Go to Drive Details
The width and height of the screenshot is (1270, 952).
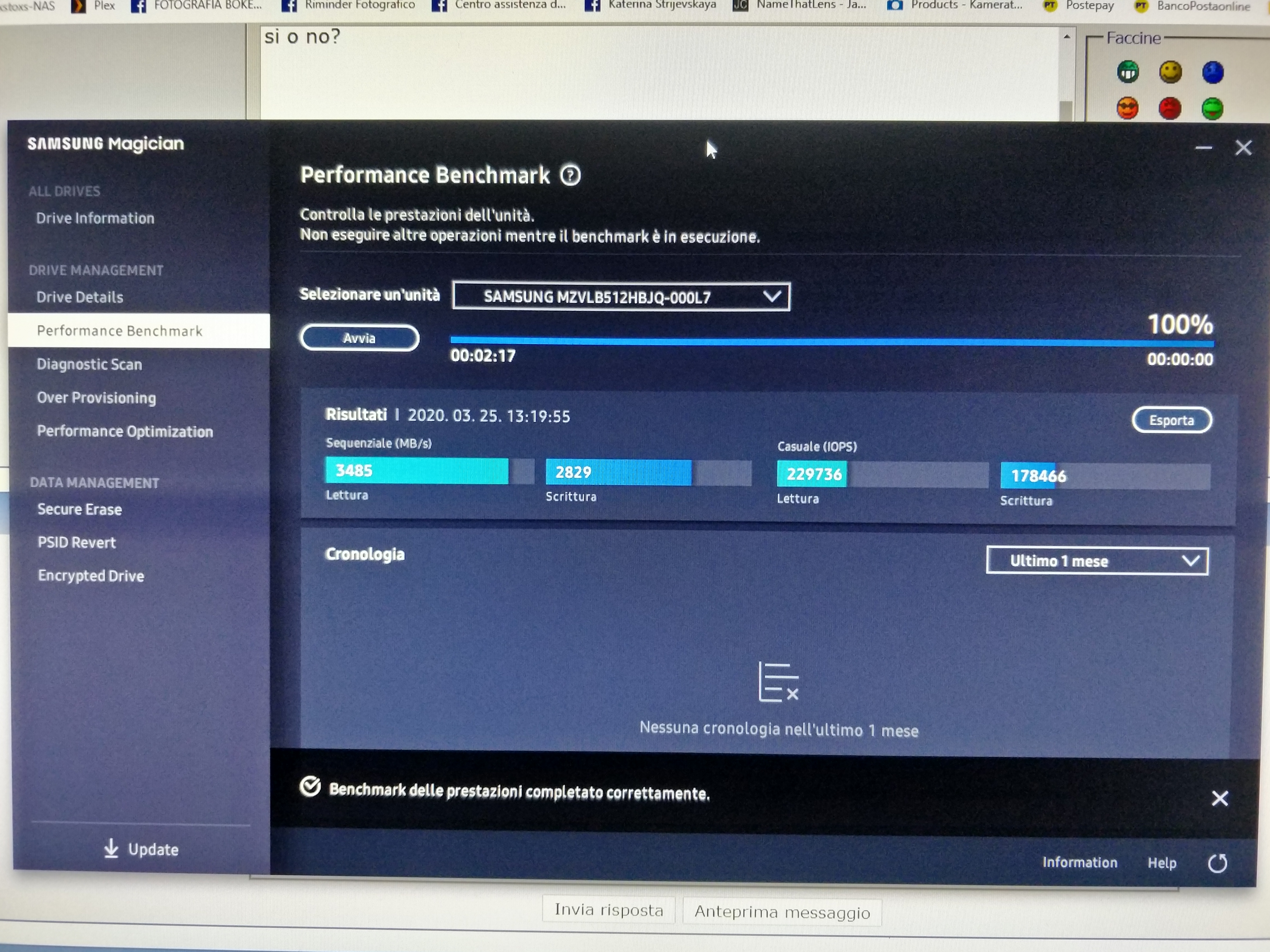[x=80, y=297]
